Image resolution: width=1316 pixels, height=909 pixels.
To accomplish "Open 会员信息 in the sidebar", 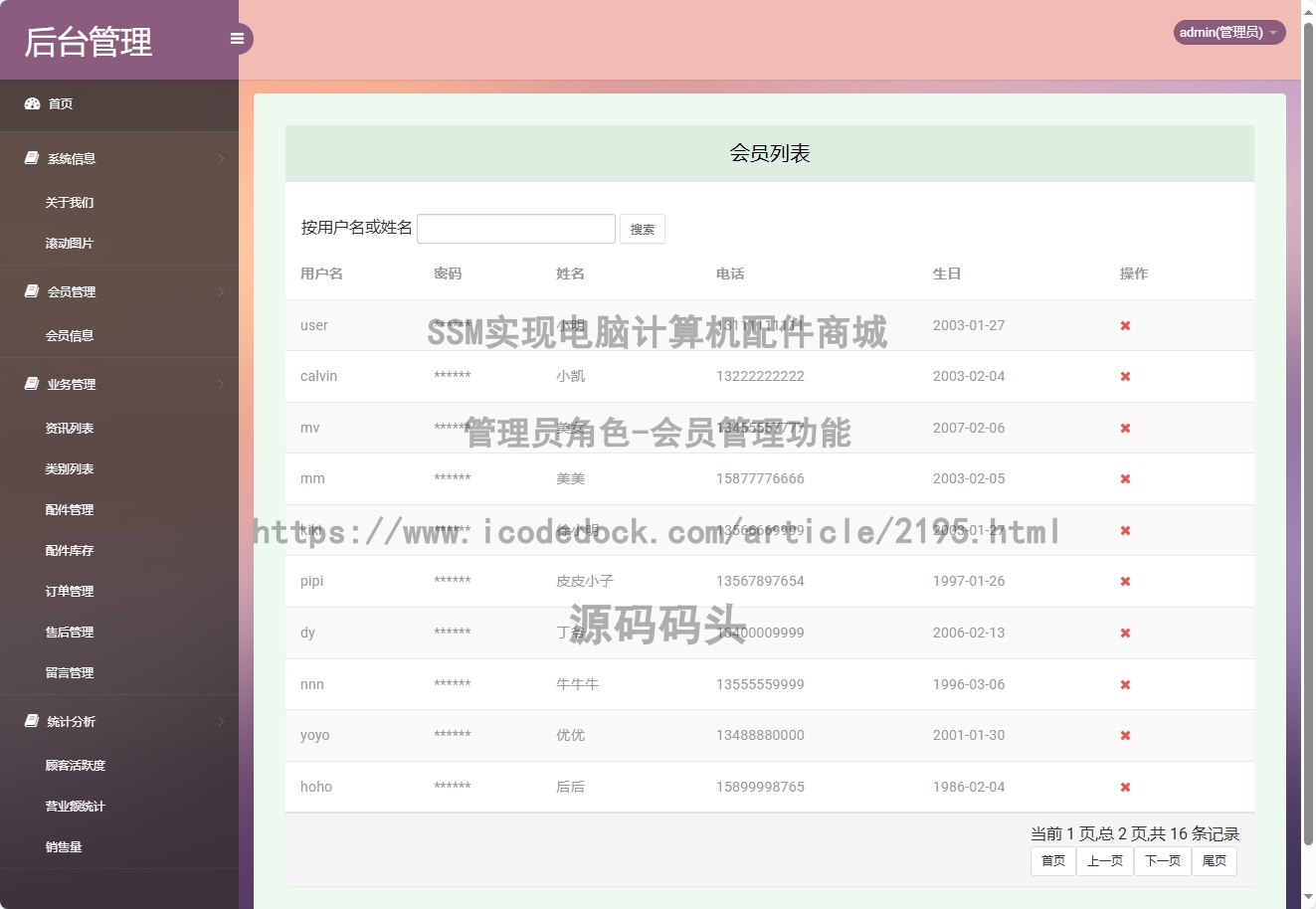I will pos(70,335).
